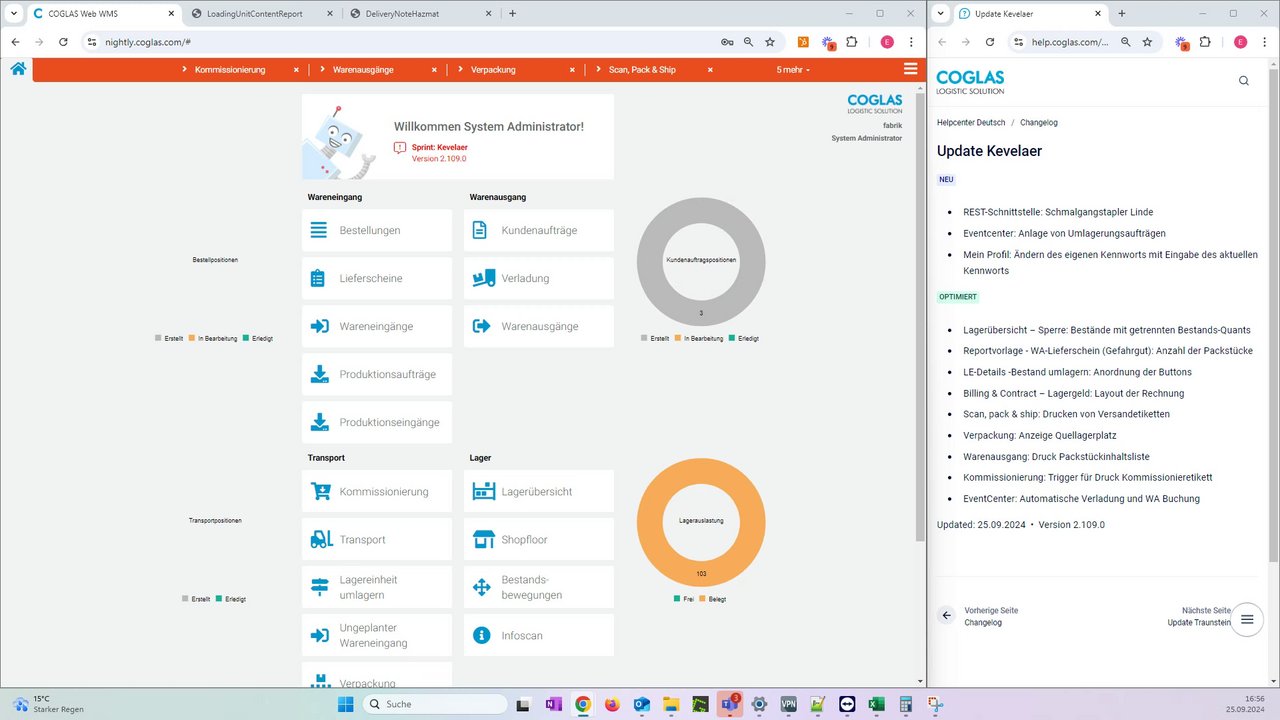Open the Lagerübersicht tile
The image size is (1280, 720).
coord(539,491)
